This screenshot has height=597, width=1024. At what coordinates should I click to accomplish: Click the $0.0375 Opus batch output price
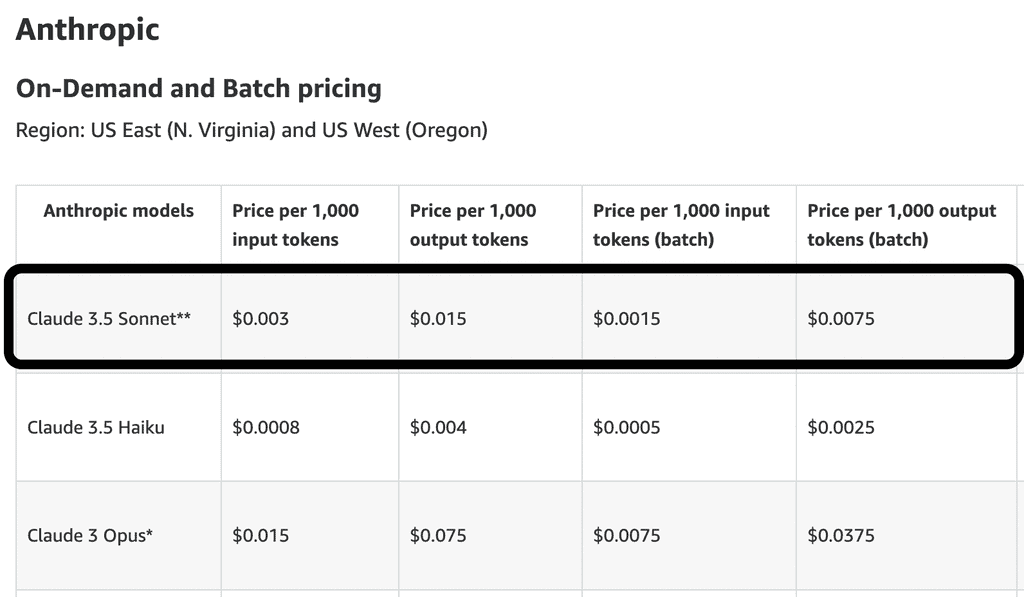[x=840, y=535]
